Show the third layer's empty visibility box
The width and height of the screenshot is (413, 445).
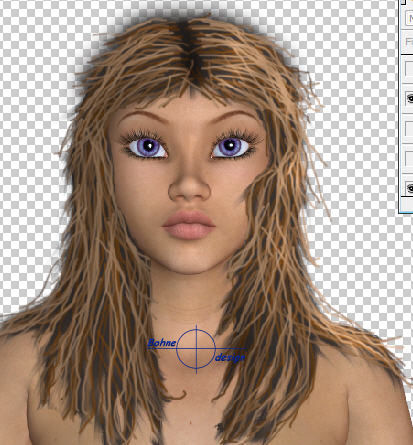410,129
